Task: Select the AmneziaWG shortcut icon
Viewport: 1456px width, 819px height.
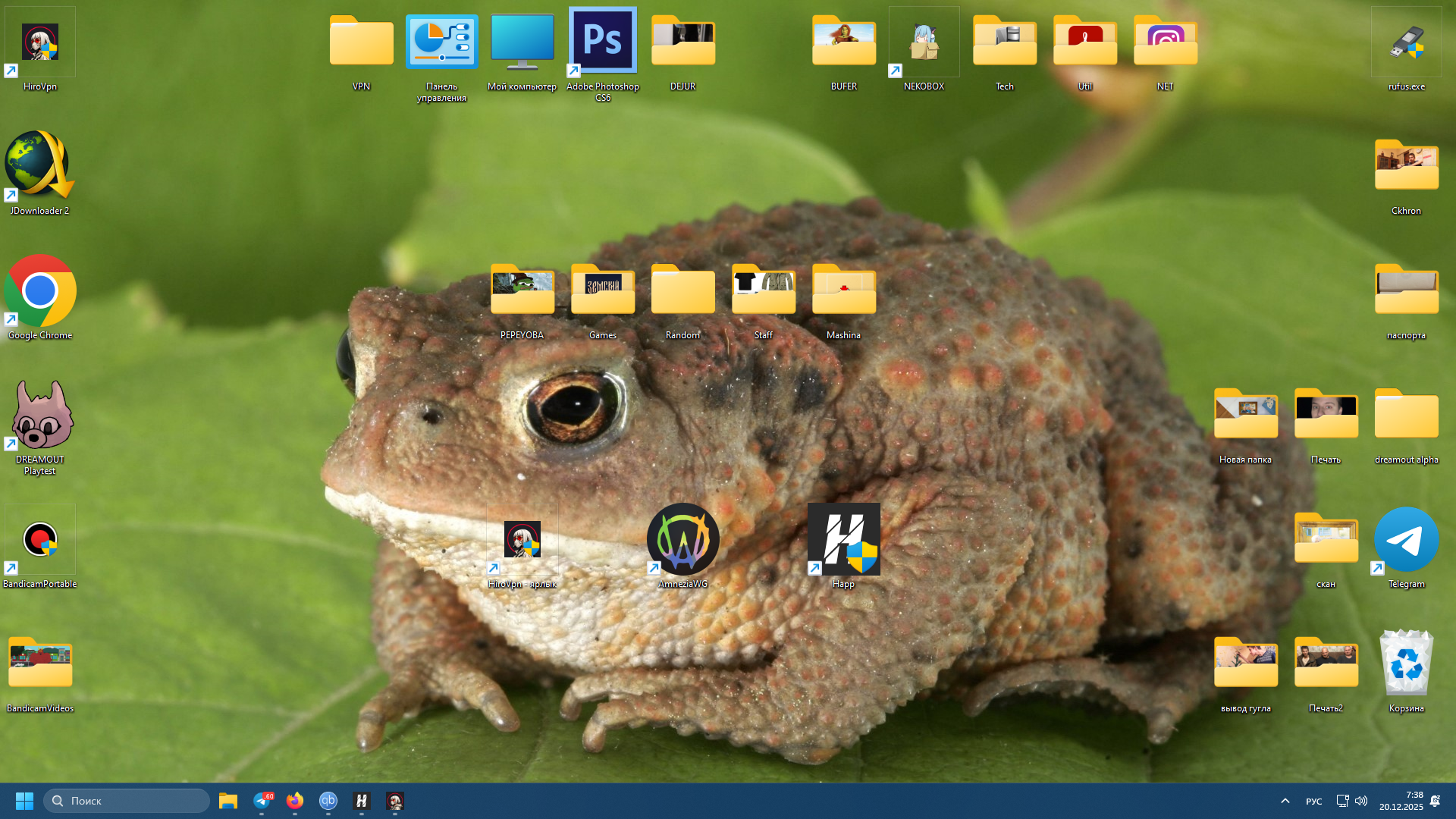Action: [x=682, y=540]
